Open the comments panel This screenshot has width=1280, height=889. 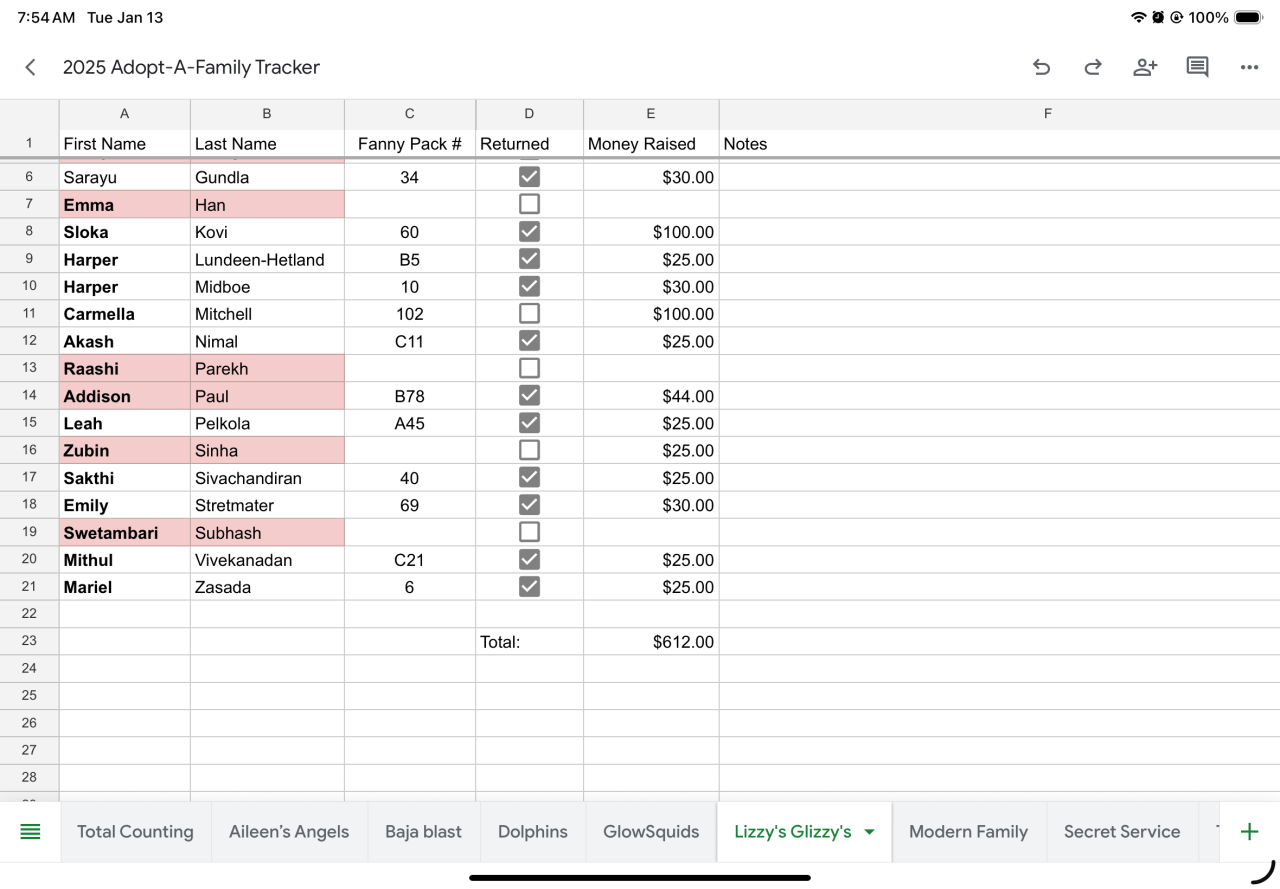[1197, 67]
